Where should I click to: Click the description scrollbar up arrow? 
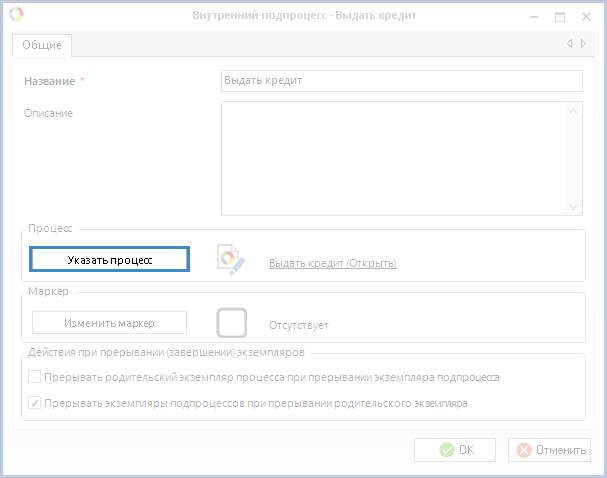point(574,112)
